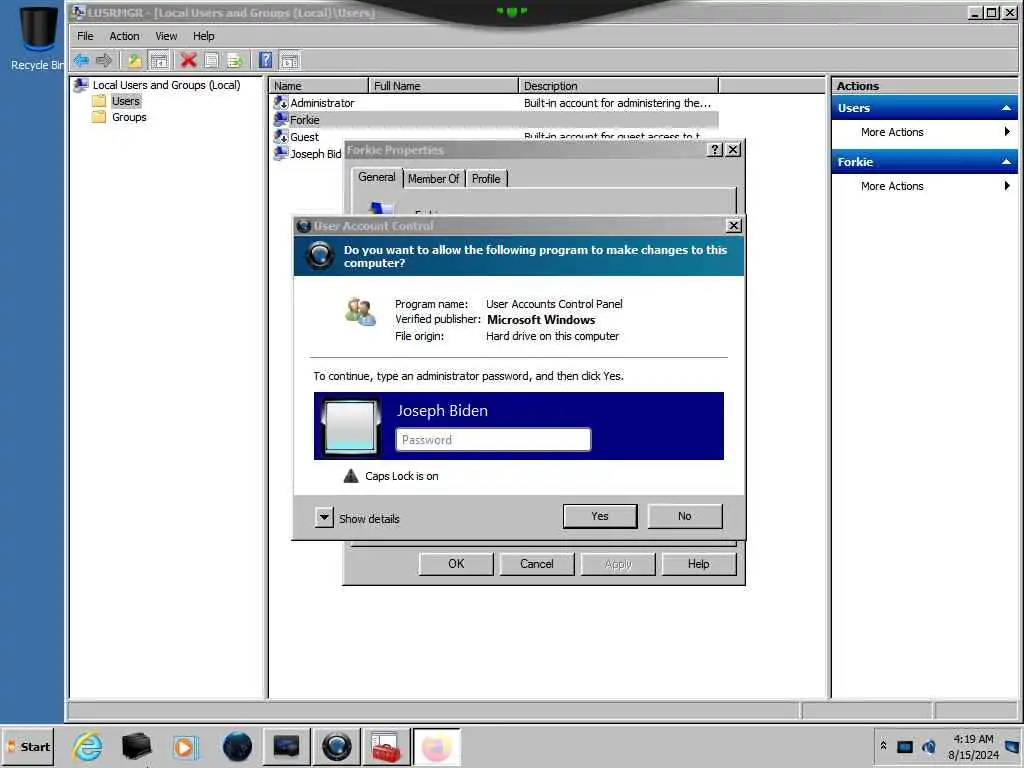Expand Show details in UAC dialog
The image size is (1024, 768).
(x=324, y=518)
